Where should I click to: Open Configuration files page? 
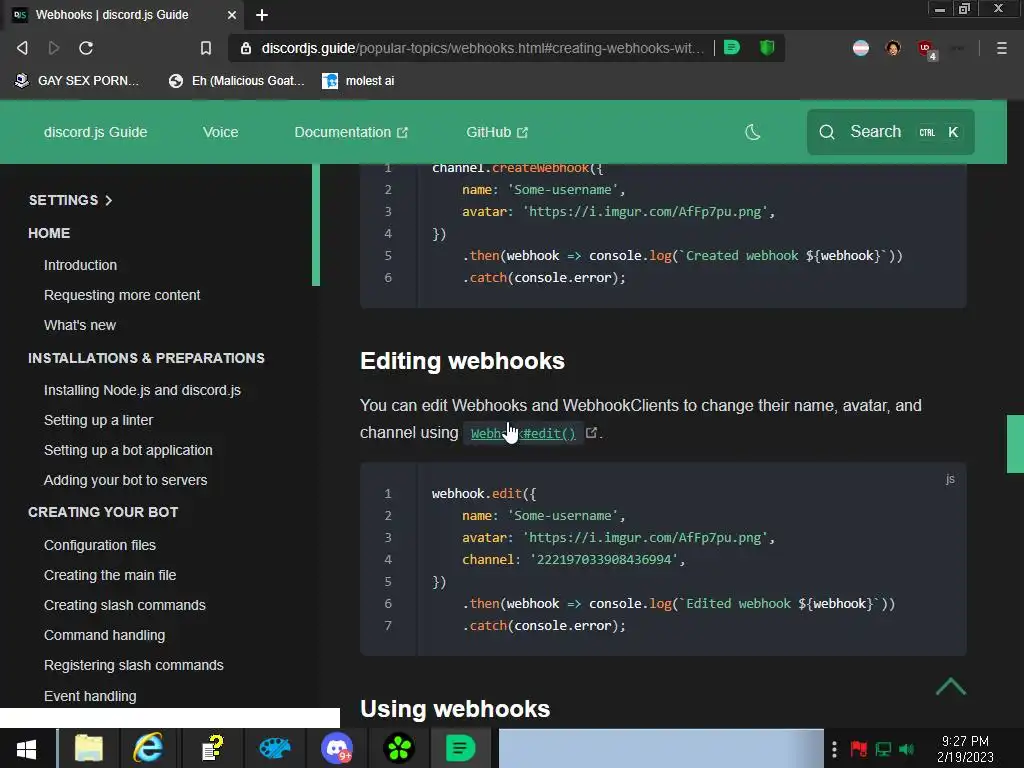pyautogui.click(x=100, y=545)
